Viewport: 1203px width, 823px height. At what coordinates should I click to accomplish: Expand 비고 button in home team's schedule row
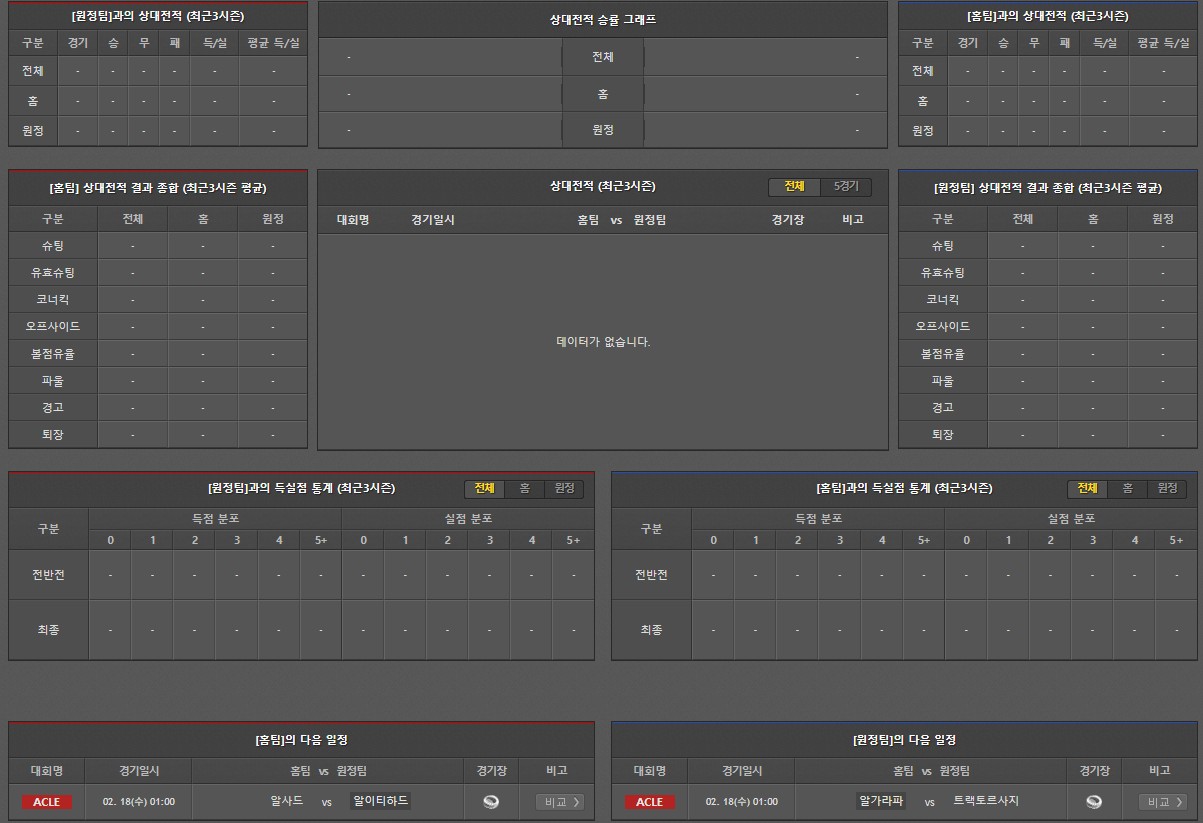tap(560, 802)
